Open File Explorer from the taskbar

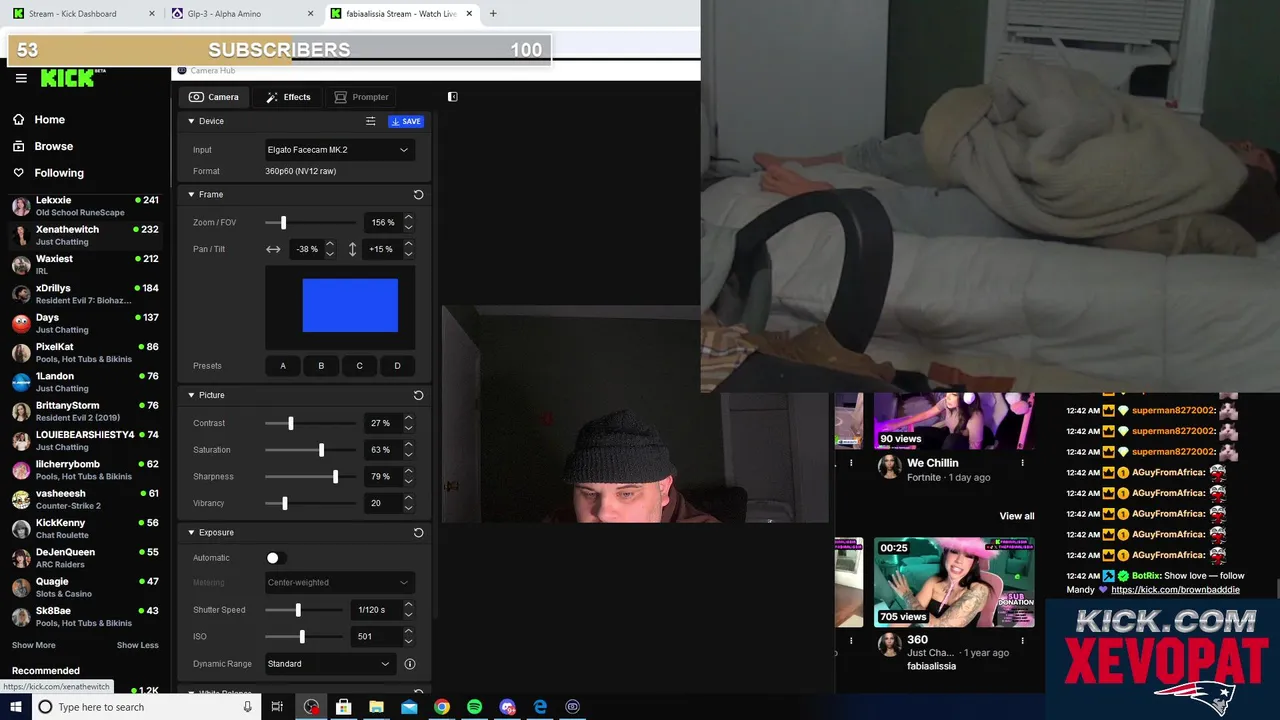click(x=376, y=707)
